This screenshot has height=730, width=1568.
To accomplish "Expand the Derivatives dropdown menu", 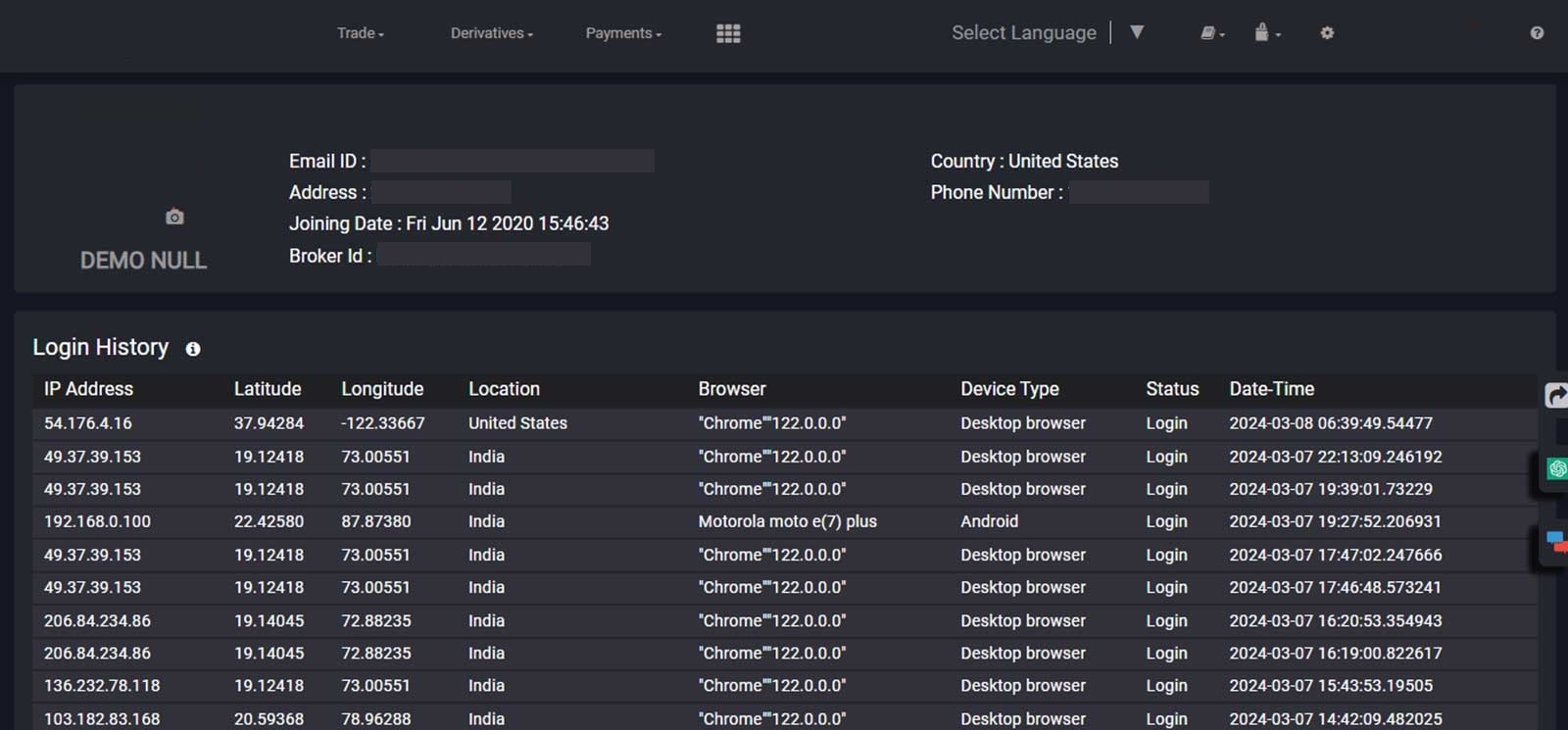I will pyautogui.click(x=491, y=33).
